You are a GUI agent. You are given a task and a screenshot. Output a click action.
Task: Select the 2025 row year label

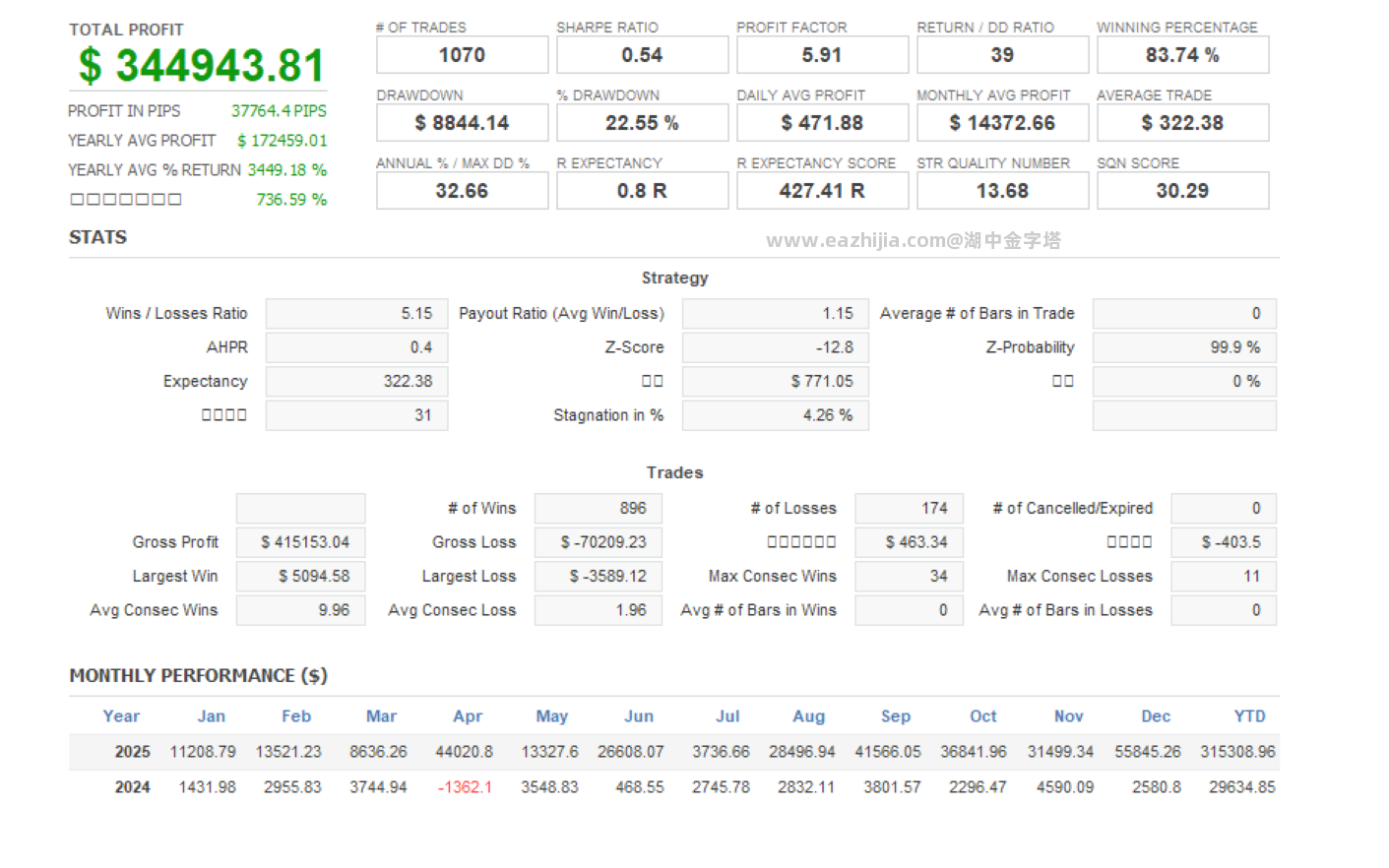click(132, 752)
